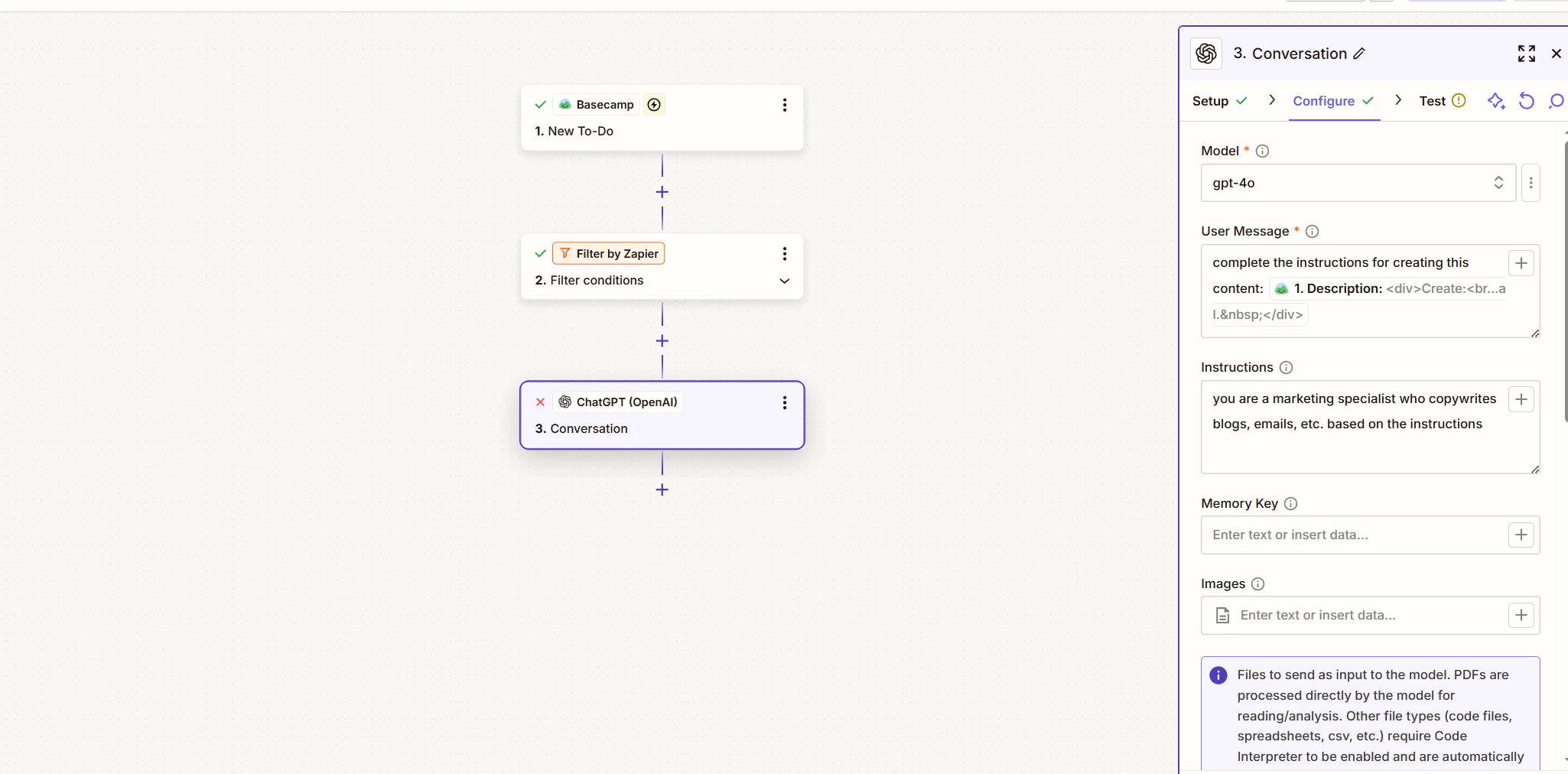The width and height of the screenshot is (1568, 774).
Task: Open ChatGPT (OpenAI) step options menu
Action: tap(784, 402)
